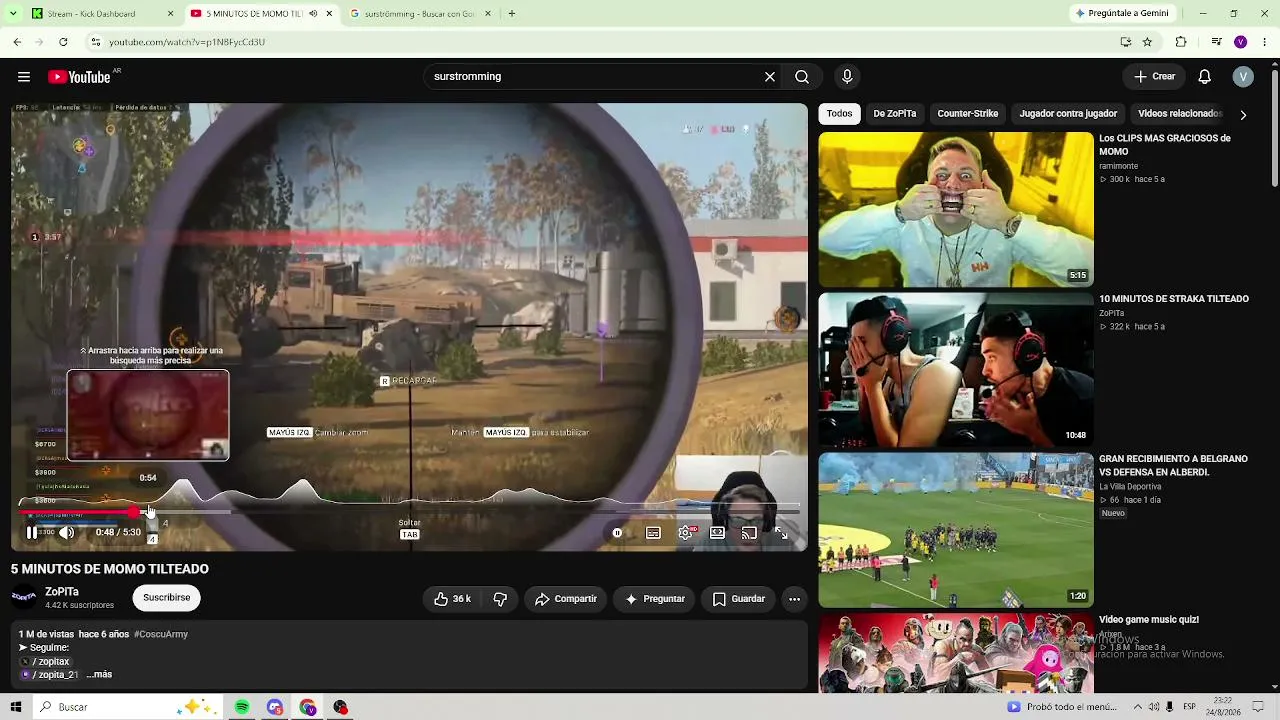Mute the video player volume
Viewport: 1280px width, 720px height.
click(66, 533)
